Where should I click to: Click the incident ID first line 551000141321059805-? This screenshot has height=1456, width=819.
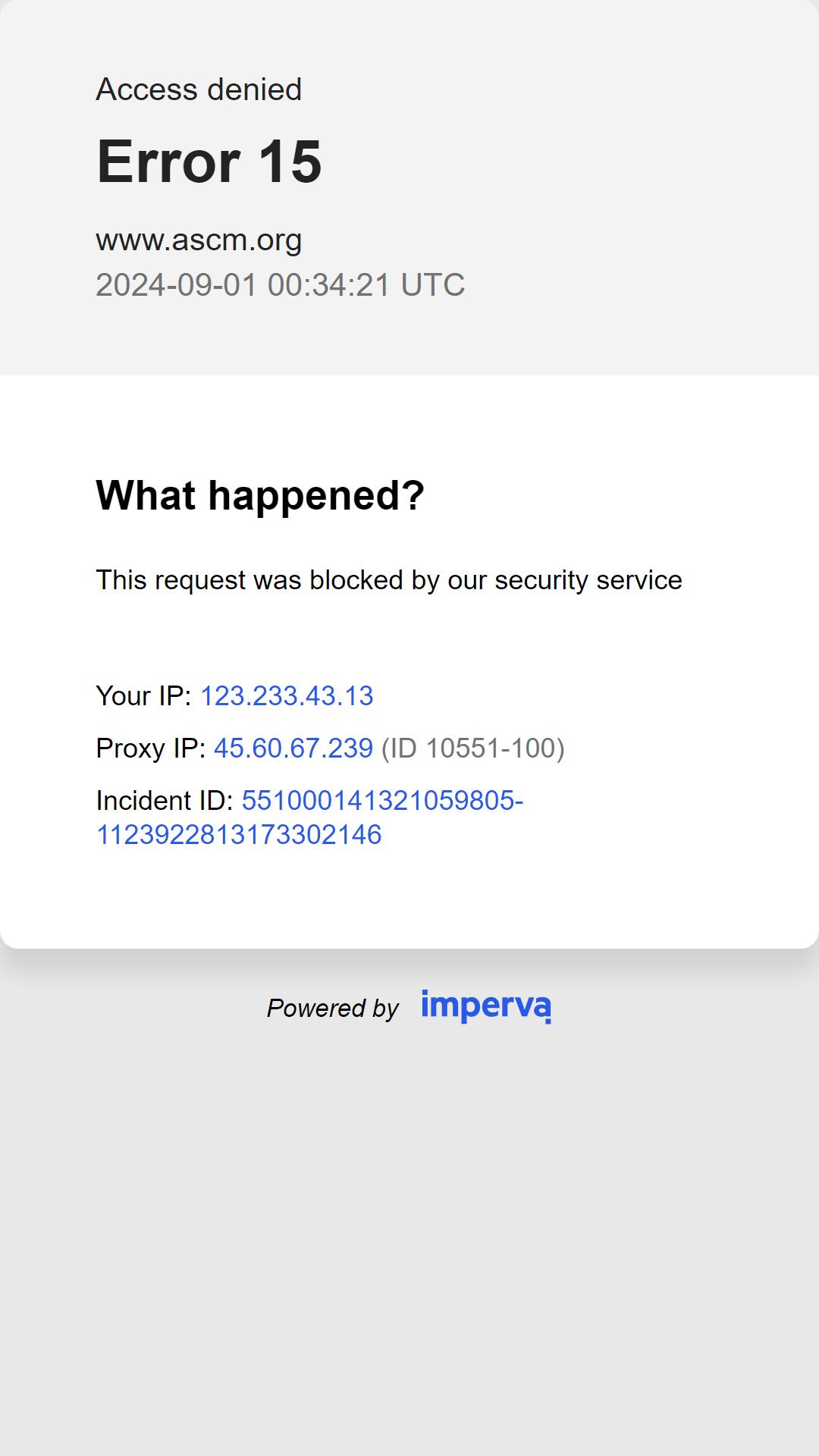click(x=382, y=801)
